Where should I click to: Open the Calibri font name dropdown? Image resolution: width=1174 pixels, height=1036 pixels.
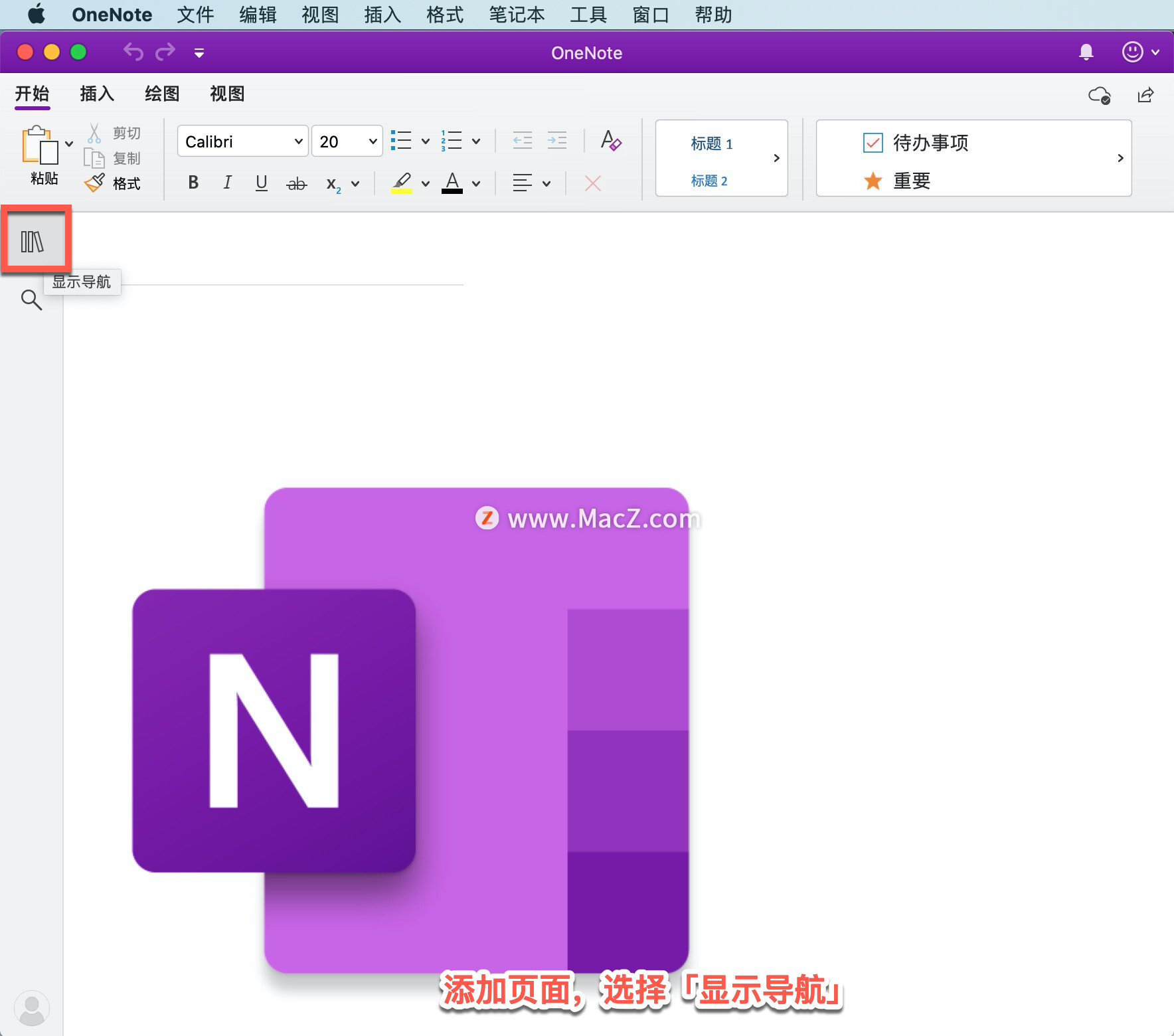coord(242,141)
